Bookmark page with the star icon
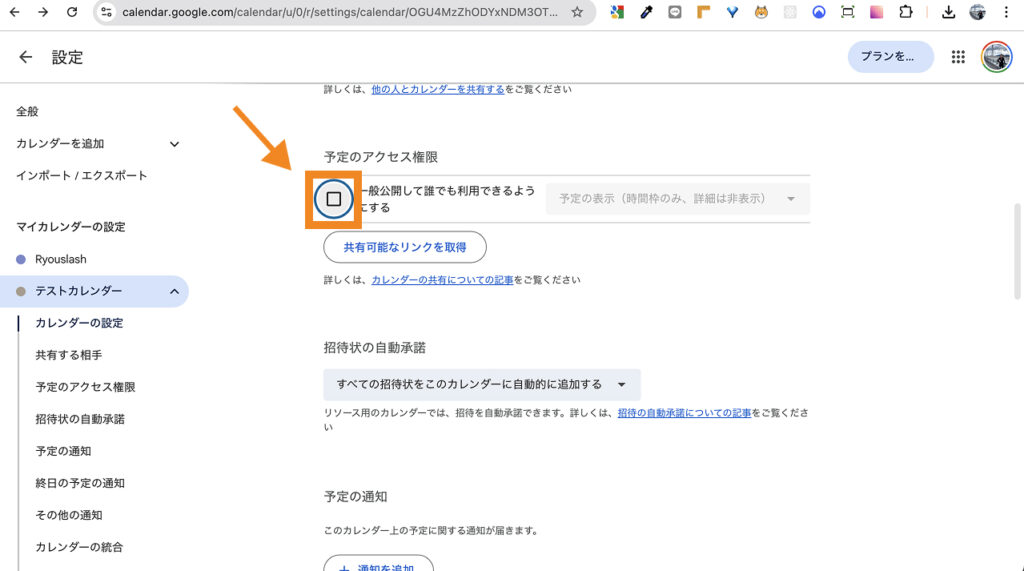This screenshot has width=1024, height=571. pos(577,12)
